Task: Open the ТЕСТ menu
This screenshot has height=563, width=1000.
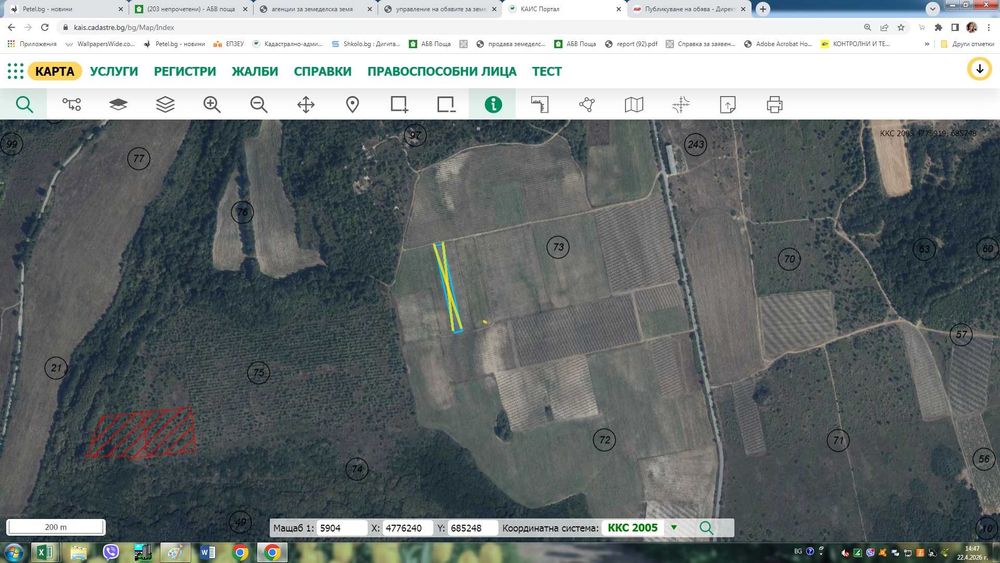Action: click(547, 71)
